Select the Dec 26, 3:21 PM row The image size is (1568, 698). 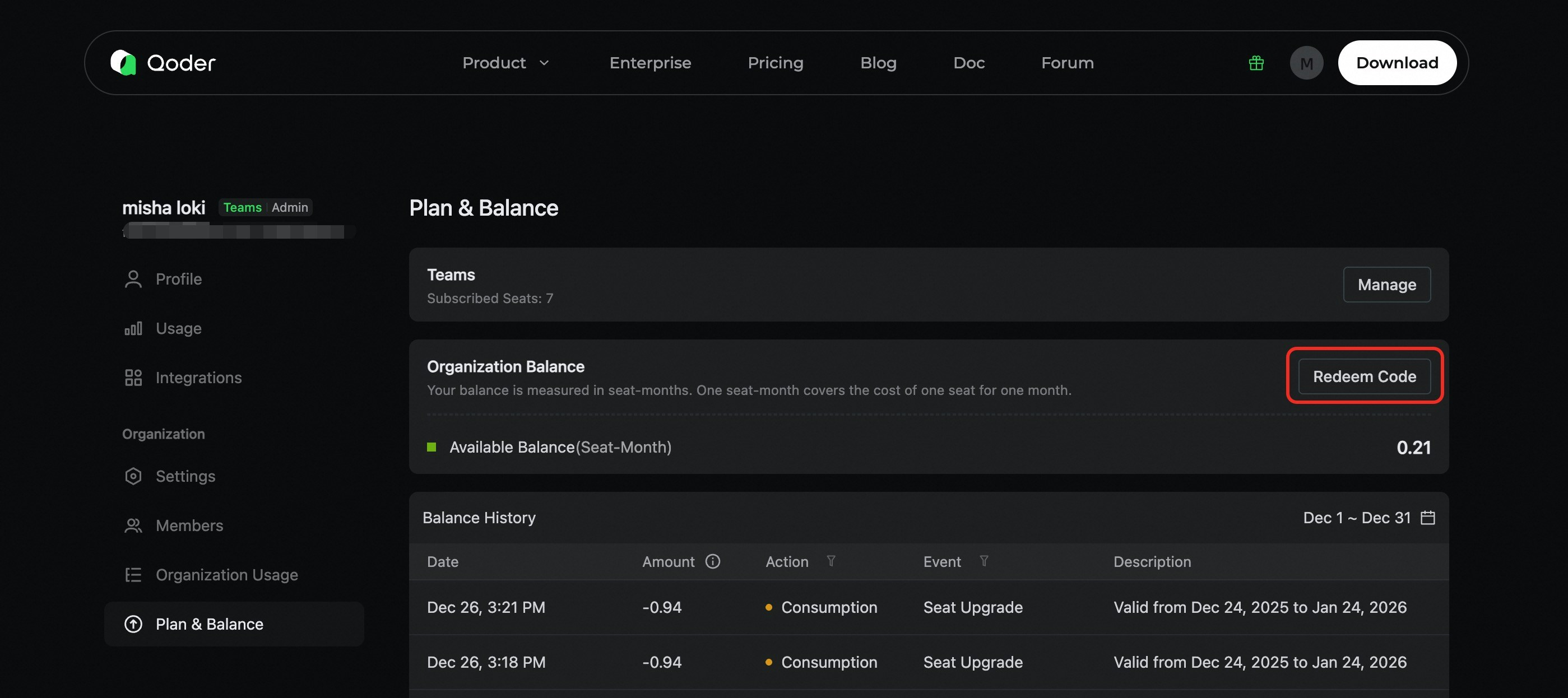tap(927, 607)
